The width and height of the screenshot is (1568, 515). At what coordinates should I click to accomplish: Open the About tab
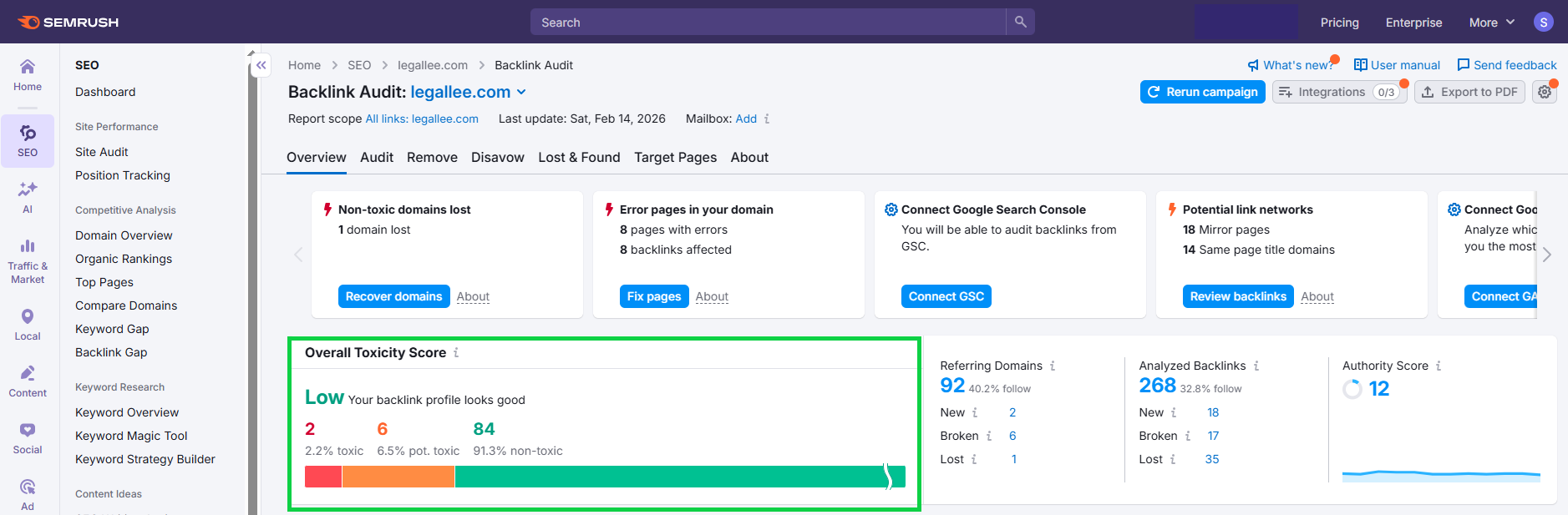(749, 158)
